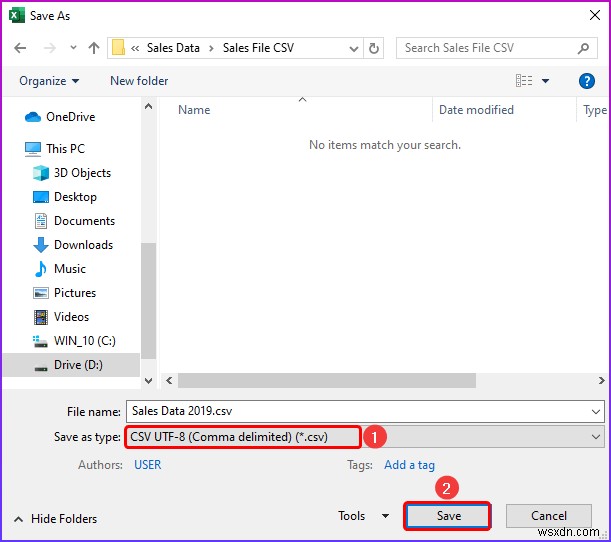Image resolution: width=611 pixels, height=542 pixels.
Task: Click the Save button
Action: (x=448, y=516)
